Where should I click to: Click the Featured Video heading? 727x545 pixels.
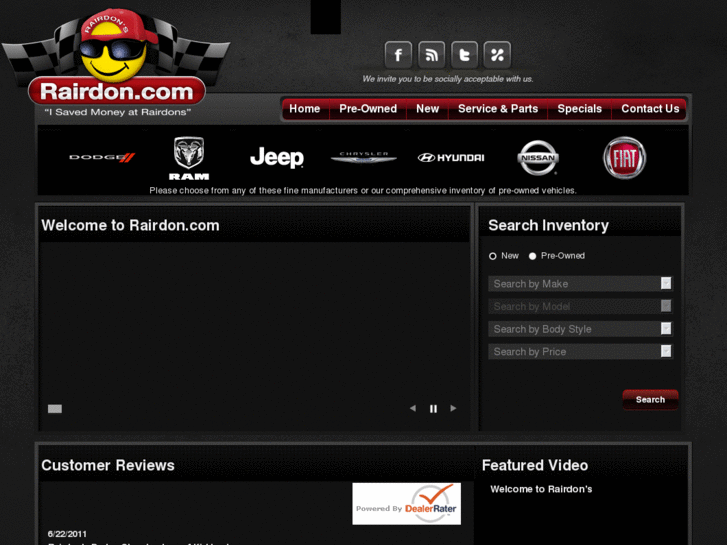point(535,465)
